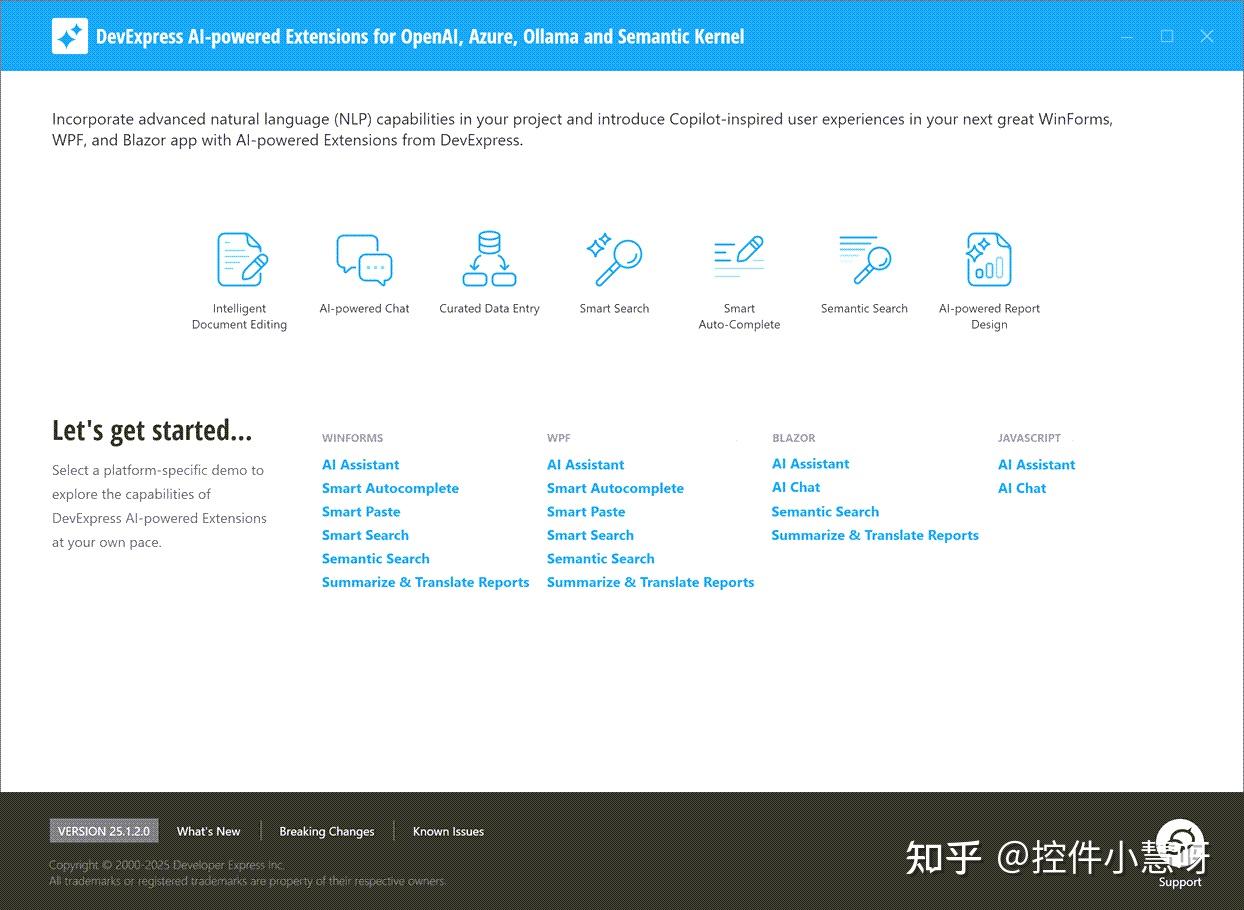Launch the Blazor Semantic Search demo

tap(825, 511)
